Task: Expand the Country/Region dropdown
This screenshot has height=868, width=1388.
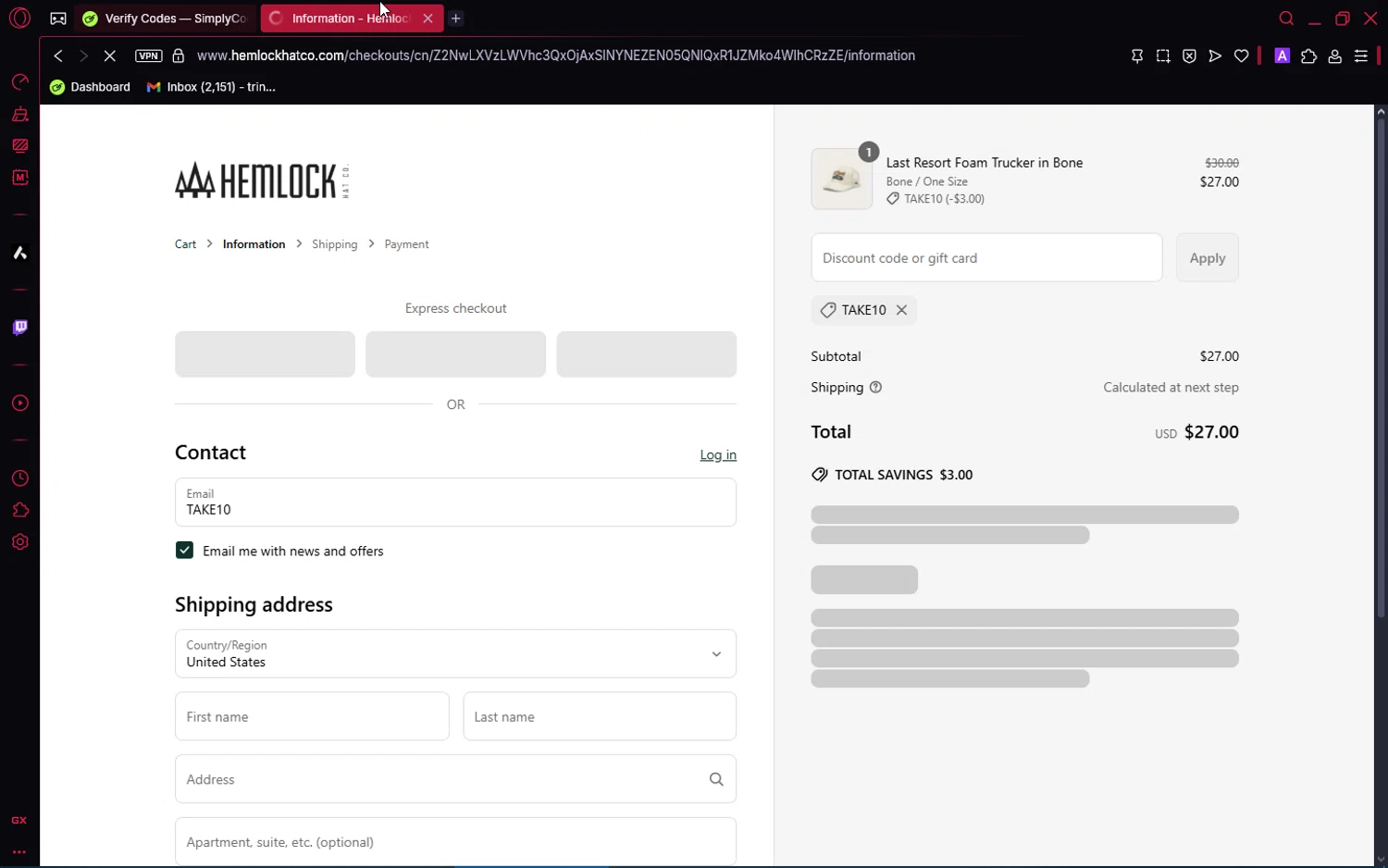Action: pos(455,654)
